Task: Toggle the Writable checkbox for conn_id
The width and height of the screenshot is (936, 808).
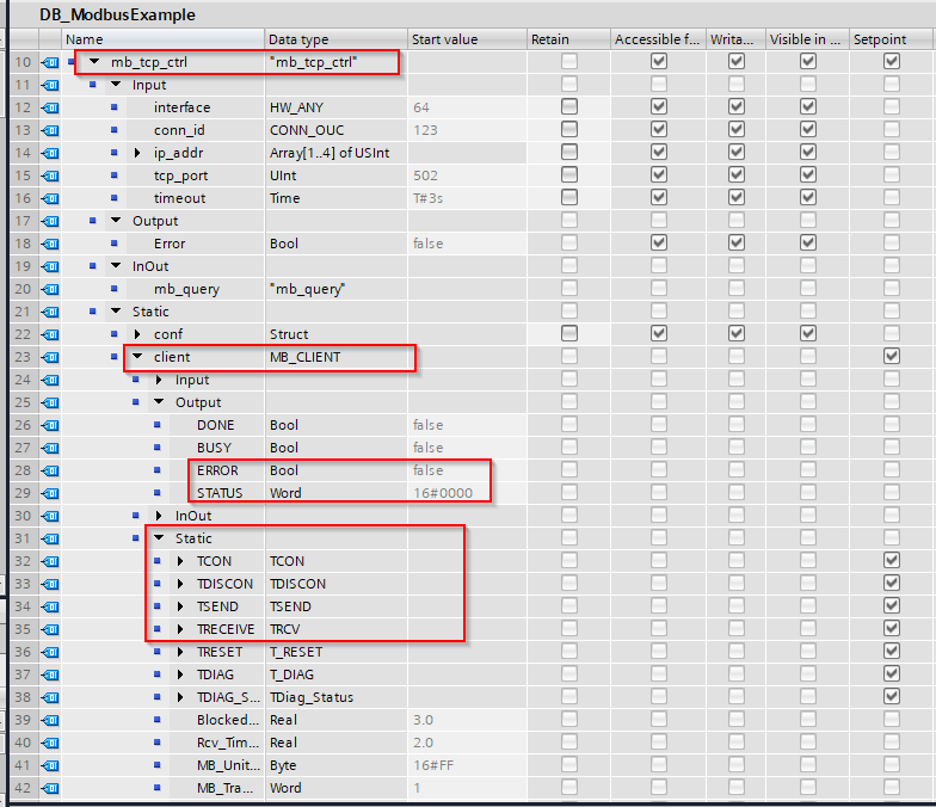Action: (735, 130)
